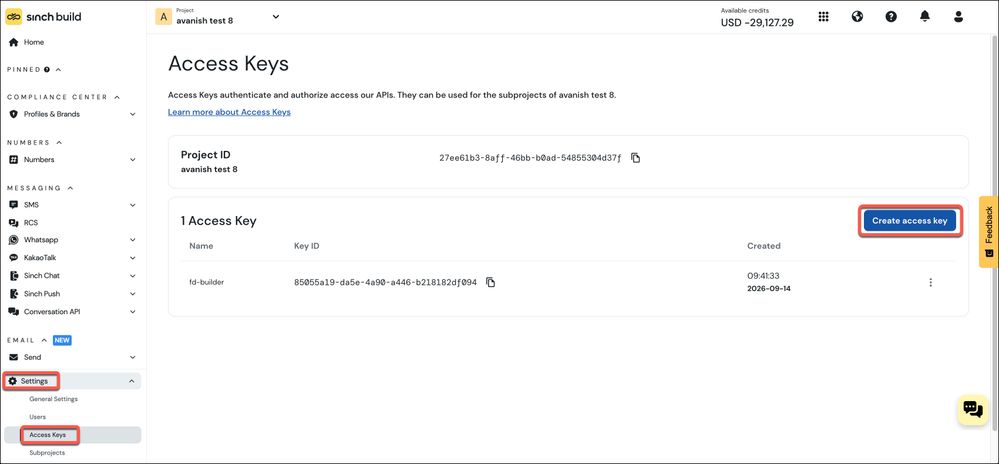Image resolution: width=999 pixels, height=464 pixels.
Task: Expand the Profiles & Brands menu chevron
Action: (x=133, y=114)
